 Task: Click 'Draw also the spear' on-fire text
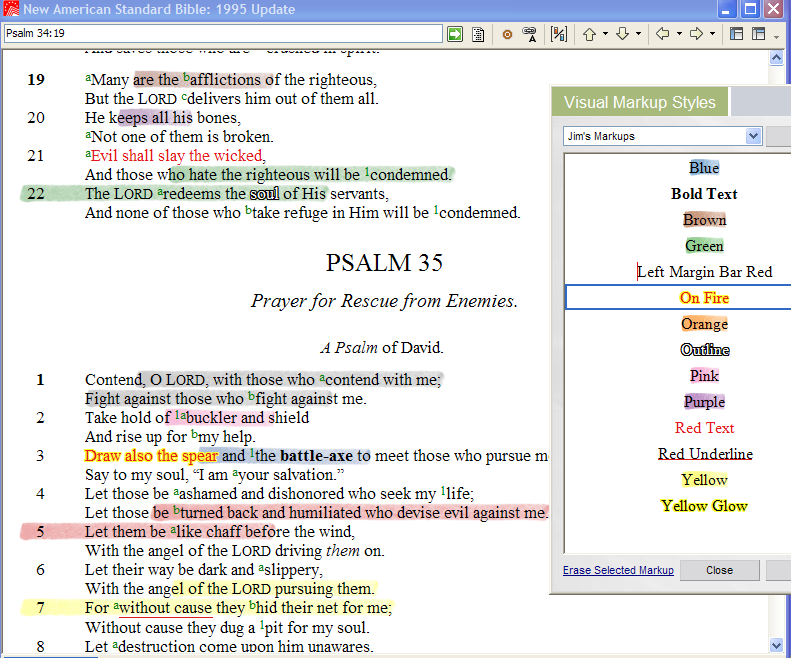151,456
